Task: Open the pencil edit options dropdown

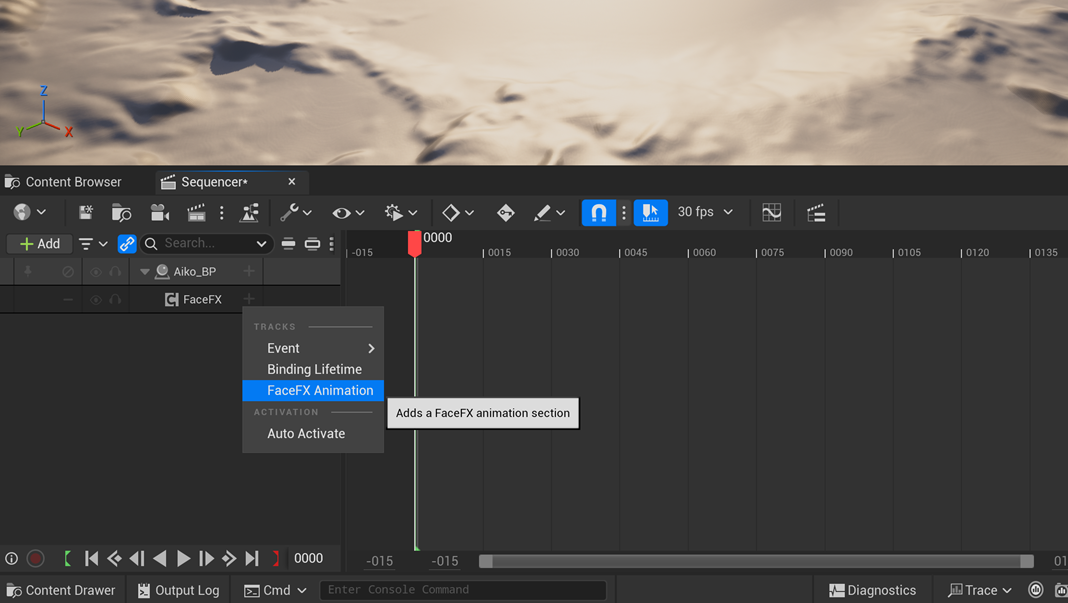Action: click(549, 213)
